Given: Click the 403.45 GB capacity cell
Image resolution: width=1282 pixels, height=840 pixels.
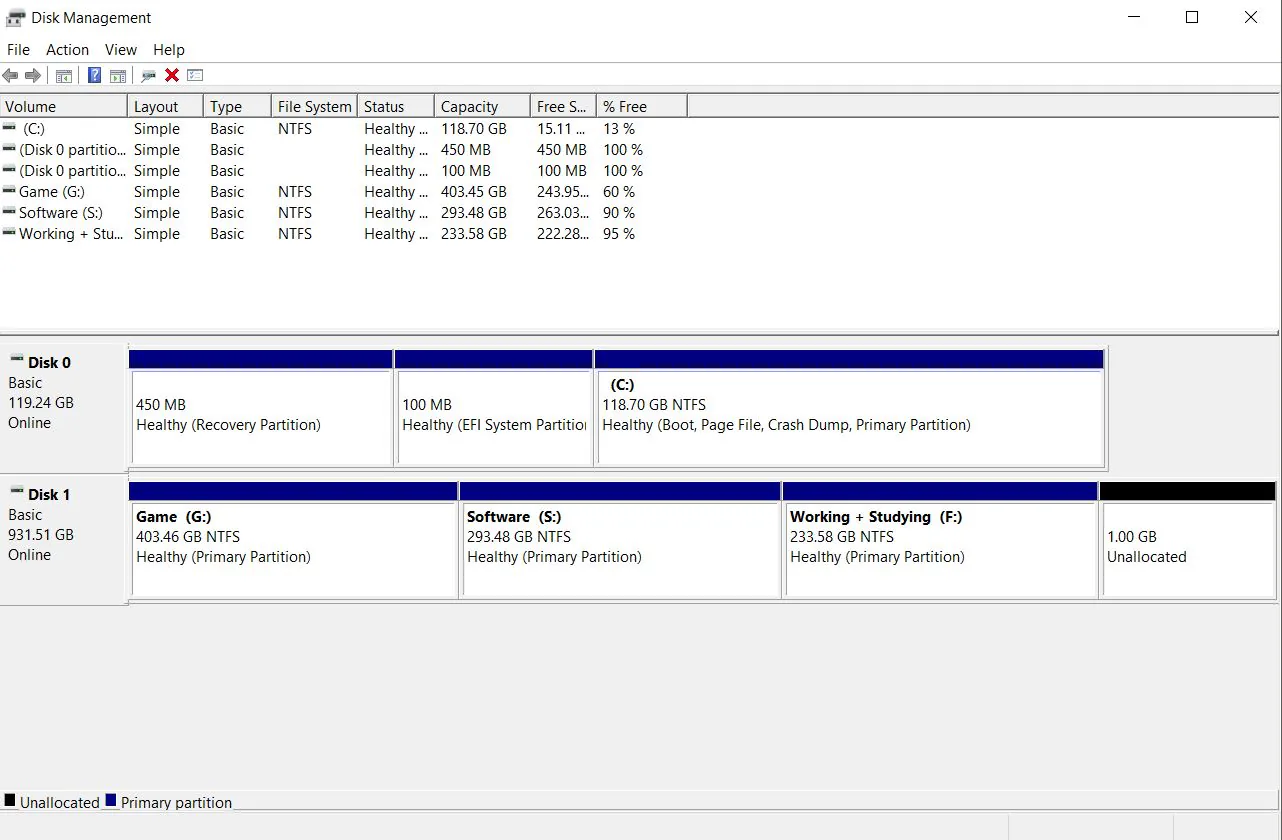Looking at the screenshot, I should tap(474, 192).
